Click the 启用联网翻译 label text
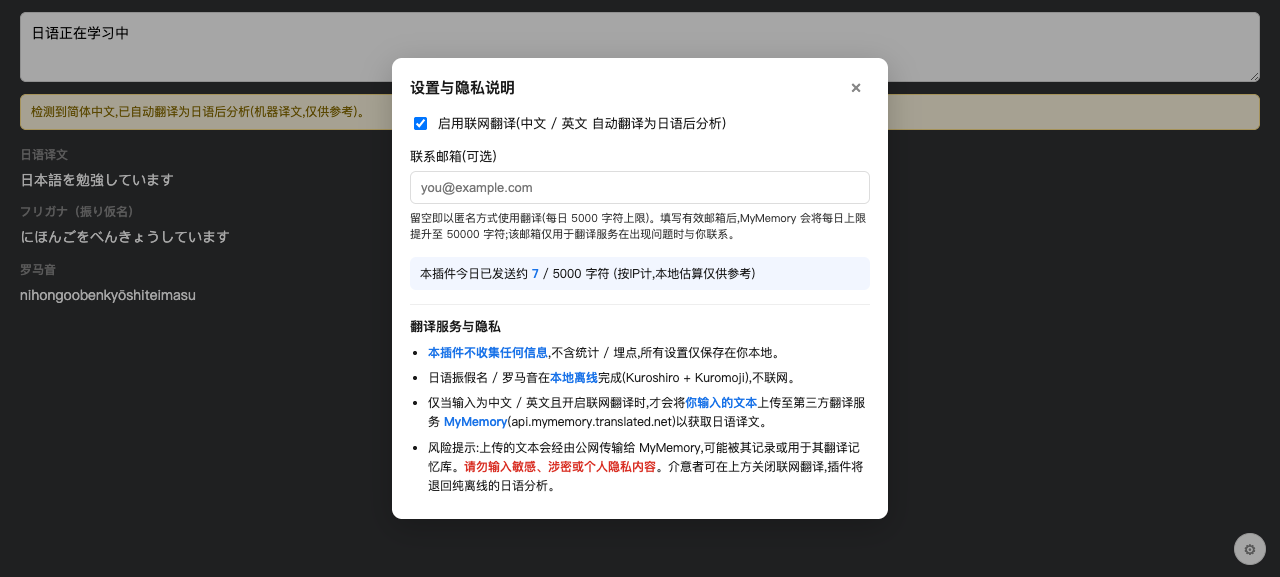This screenshot has height=577, width=1280. coord(582,124)
